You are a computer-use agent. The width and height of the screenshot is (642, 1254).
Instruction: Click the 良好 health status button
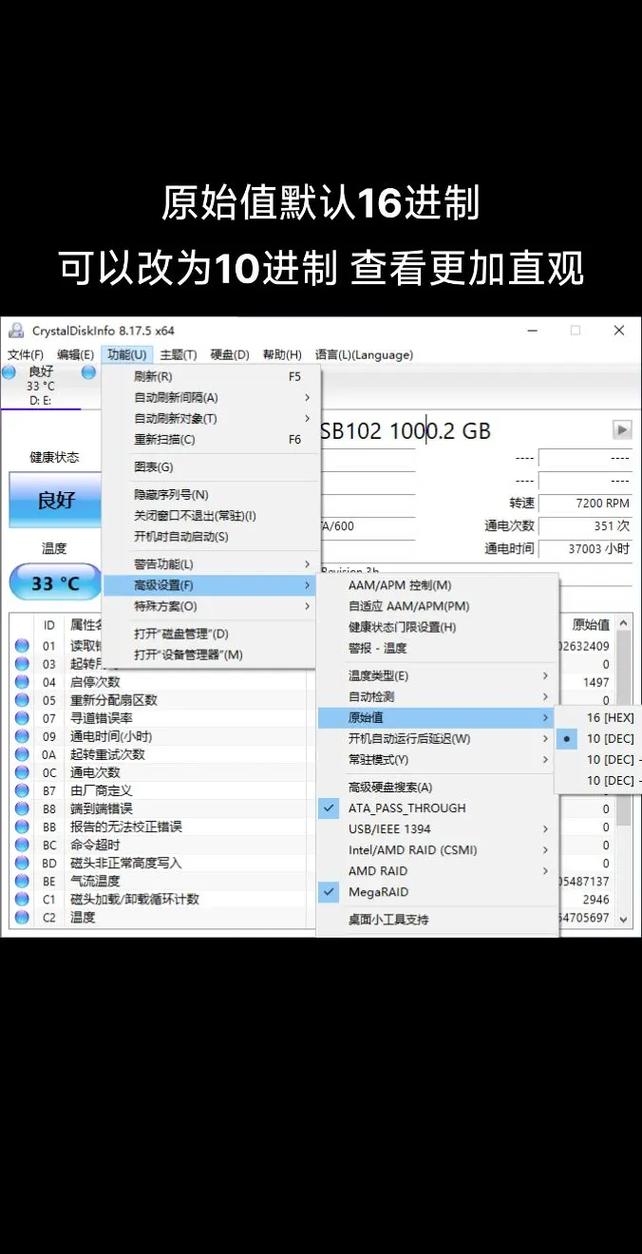tap(55, 500)
